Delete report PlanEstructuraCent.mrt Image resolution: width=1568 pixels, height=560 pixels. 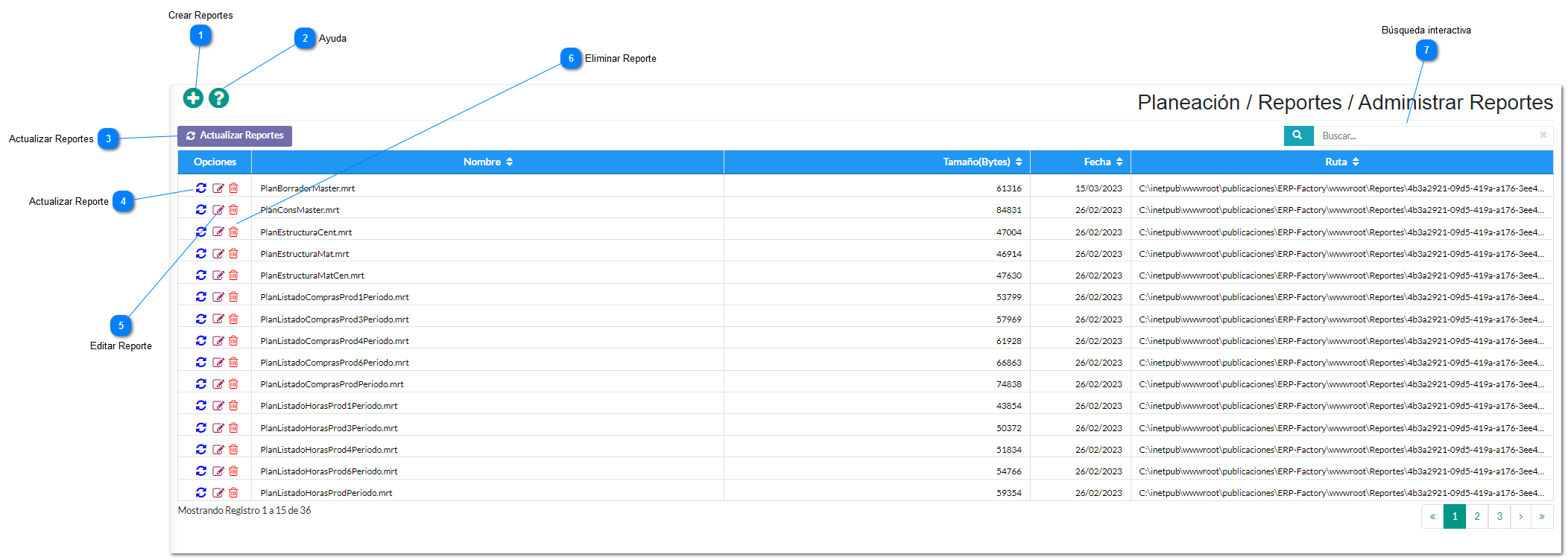coord(233,232)
